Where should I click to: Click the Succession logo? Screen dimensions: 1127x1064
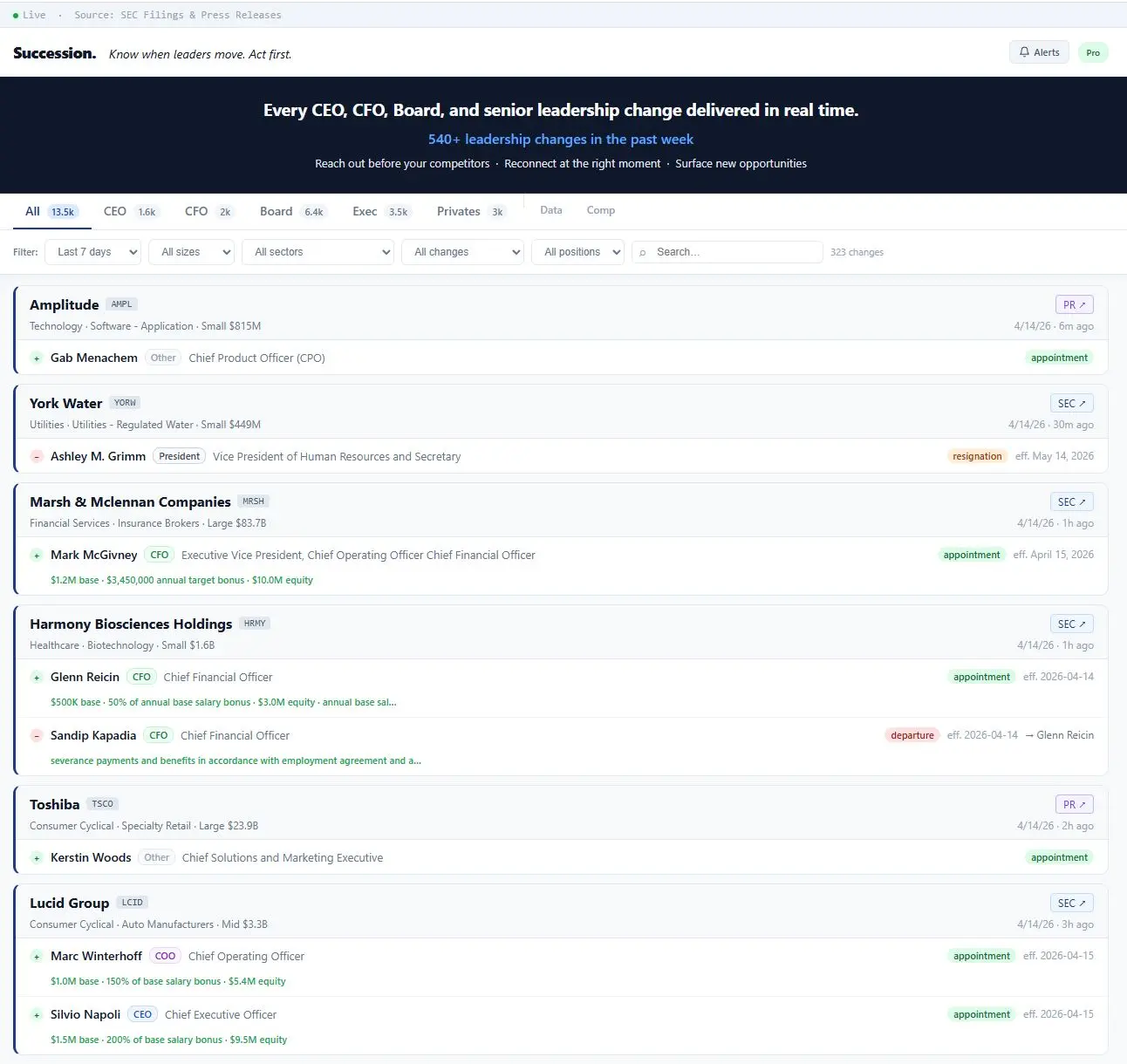pyautogui.click(x=55, y=53)
